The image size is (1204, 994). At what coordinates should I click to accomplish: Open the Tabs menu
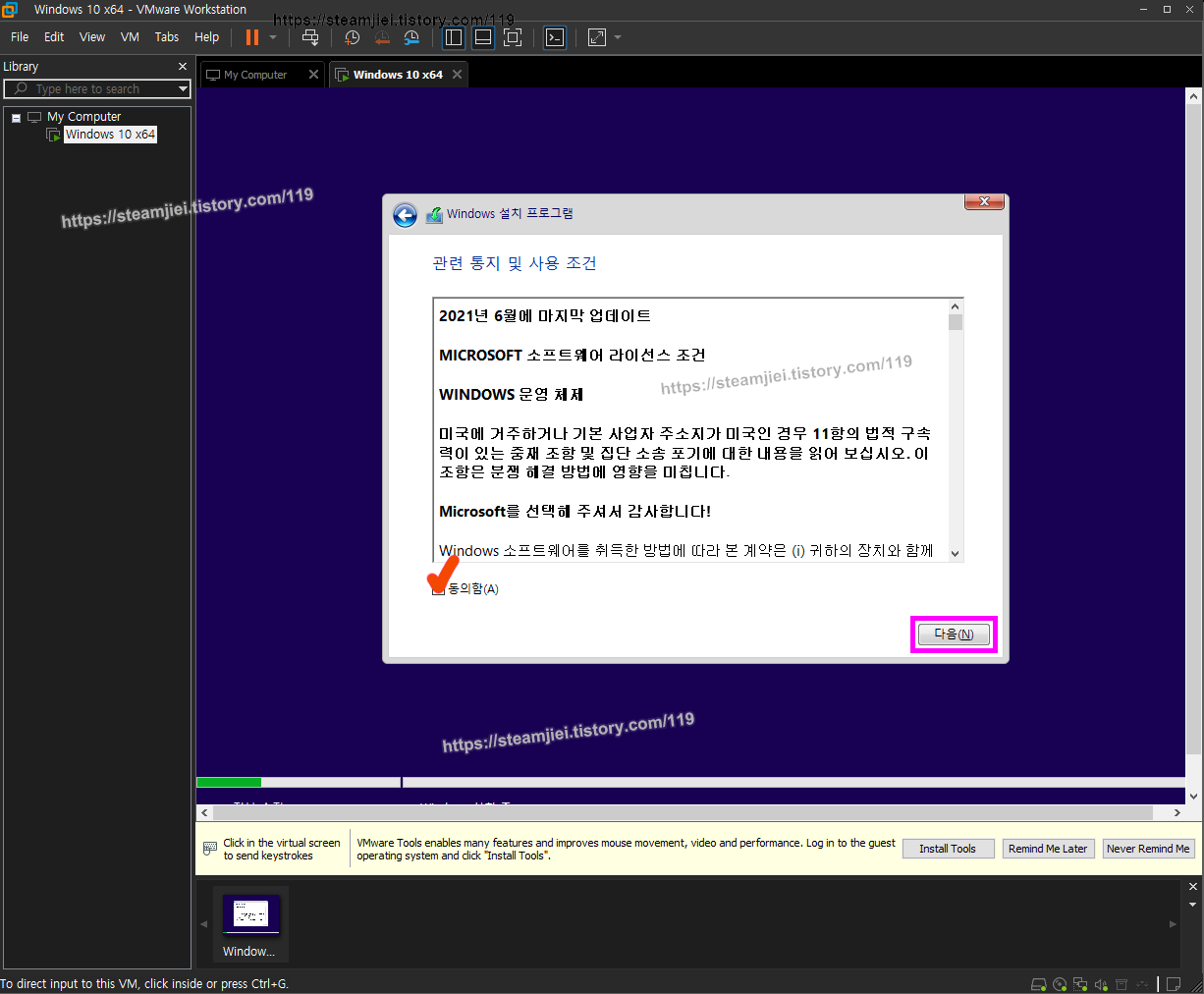[167, 37]
